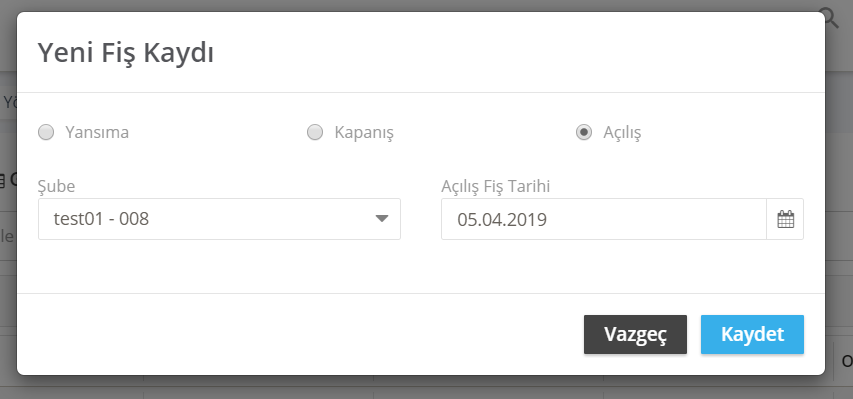This screenshot has width=853, height=399.
Task: Click the Kapanış option label
Action: (x=364, y=132)
